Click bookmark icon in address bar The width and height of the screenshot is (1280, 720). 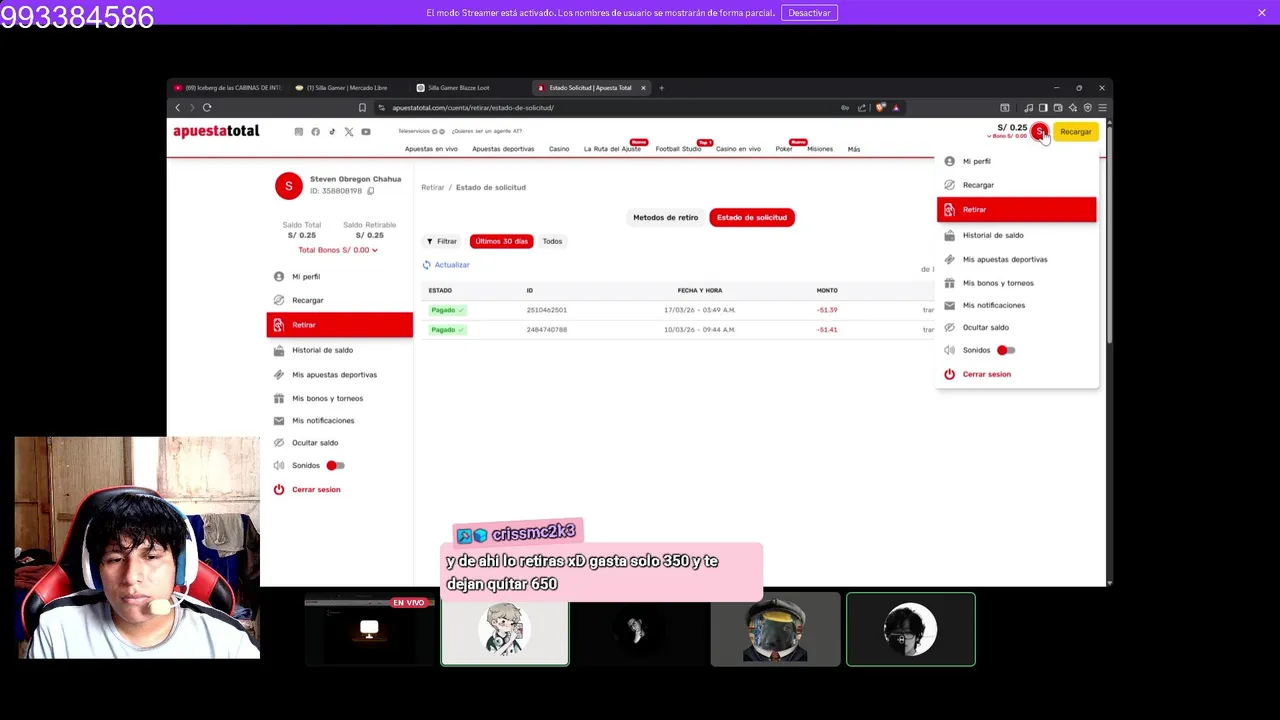tap(362, 107)
